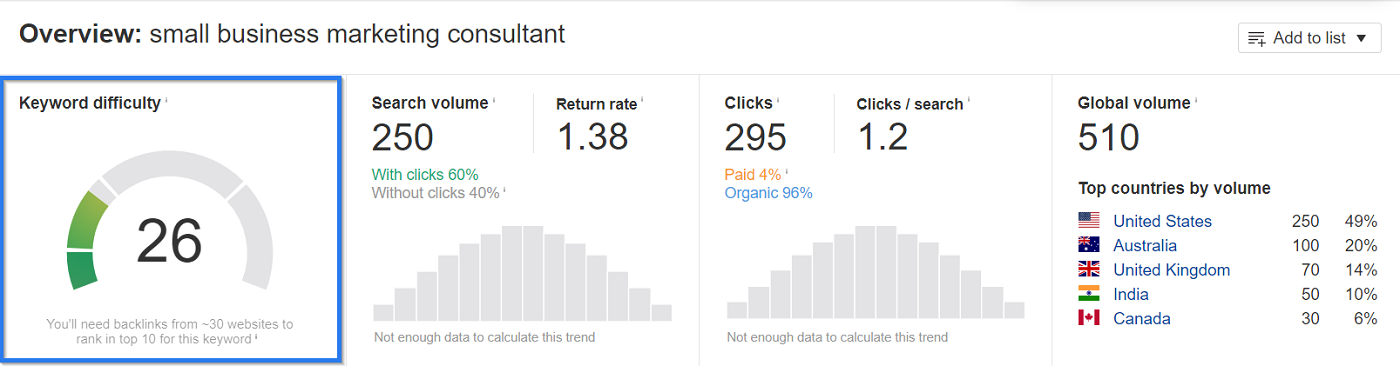Click the Australia flag icon

coord(1089,245)
